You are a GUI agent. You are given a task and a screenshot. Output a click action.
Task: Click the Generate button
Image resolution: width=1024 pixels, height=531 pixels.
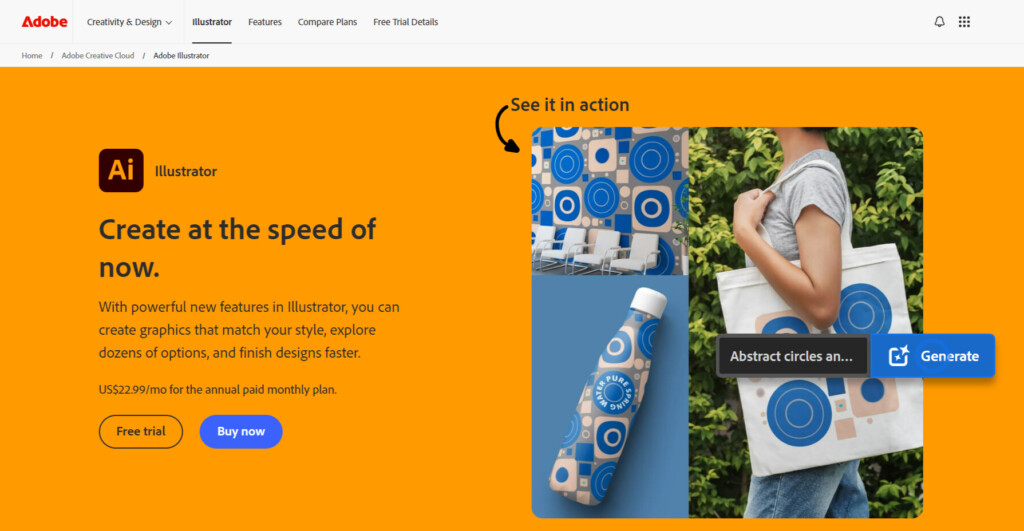point(933,355)
